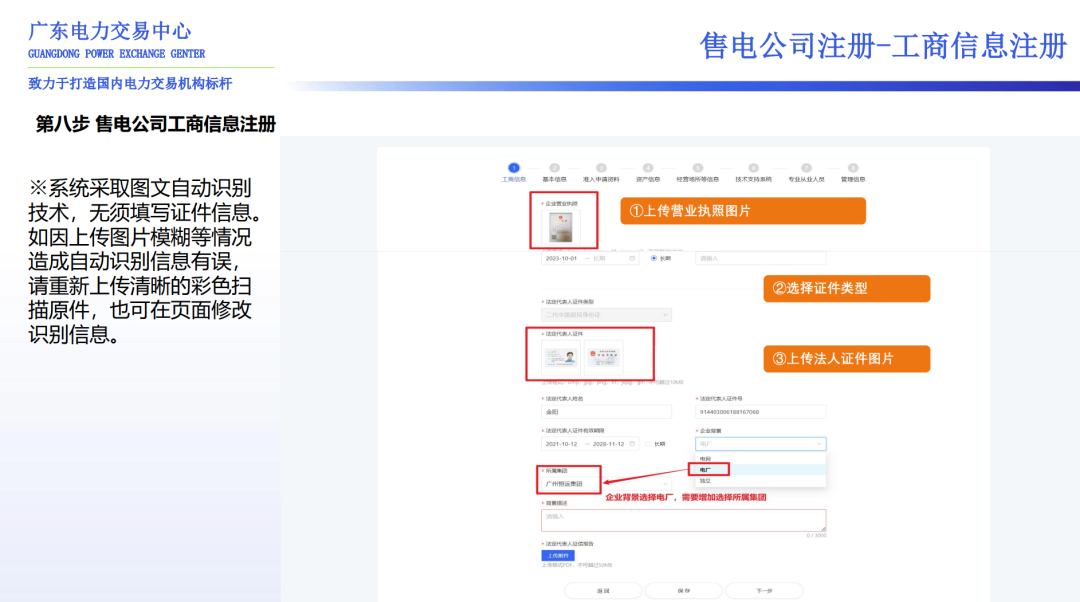Select the 工商信息 step icon
The height and width of the screenshot is (602, 1080).
(513, 166)
